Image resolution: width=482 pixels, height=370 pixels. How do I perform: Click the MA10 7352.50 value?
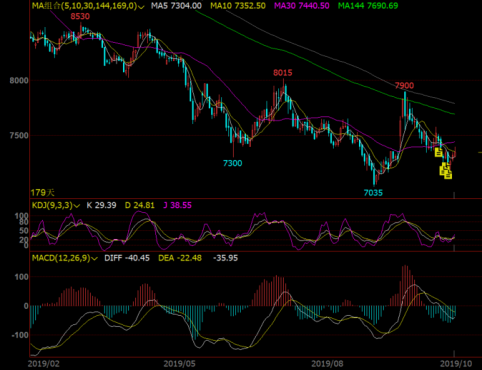pyautogui.click(x=238, y=6)
